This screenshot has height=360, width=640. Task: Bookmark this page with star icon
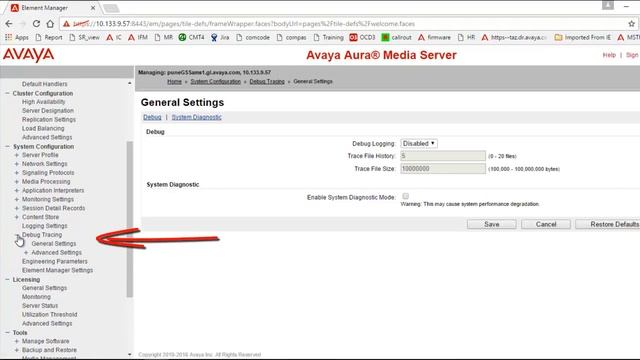click(631, 24)
